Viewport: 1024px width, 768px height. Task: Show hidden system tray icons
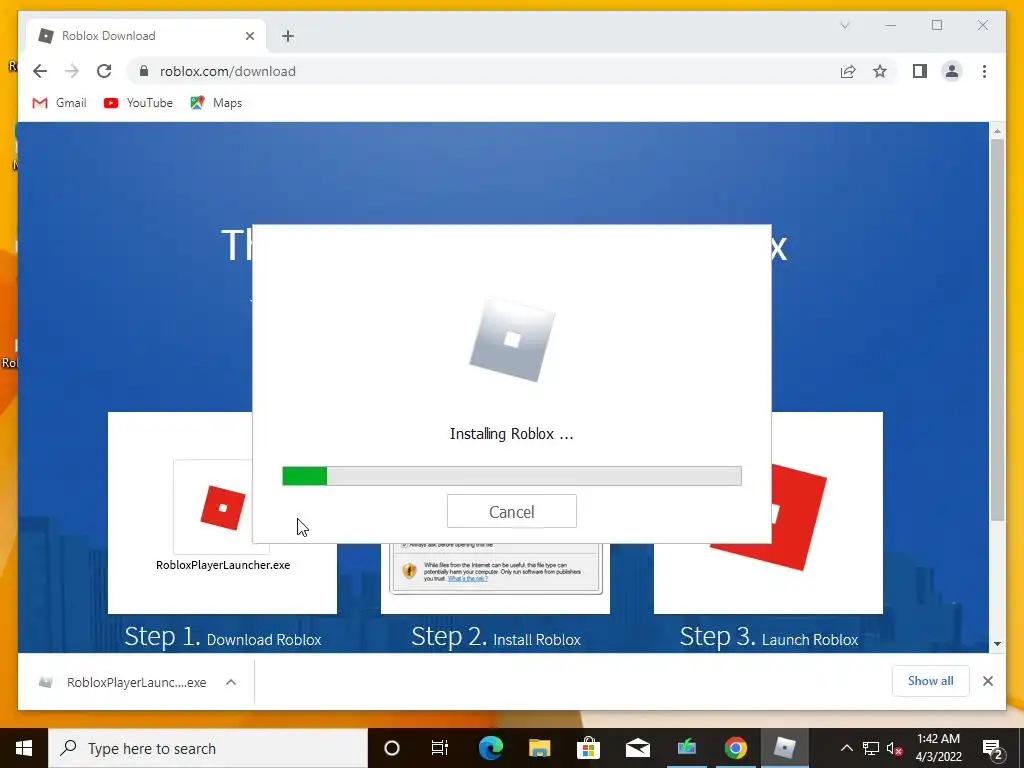[846, 748]
